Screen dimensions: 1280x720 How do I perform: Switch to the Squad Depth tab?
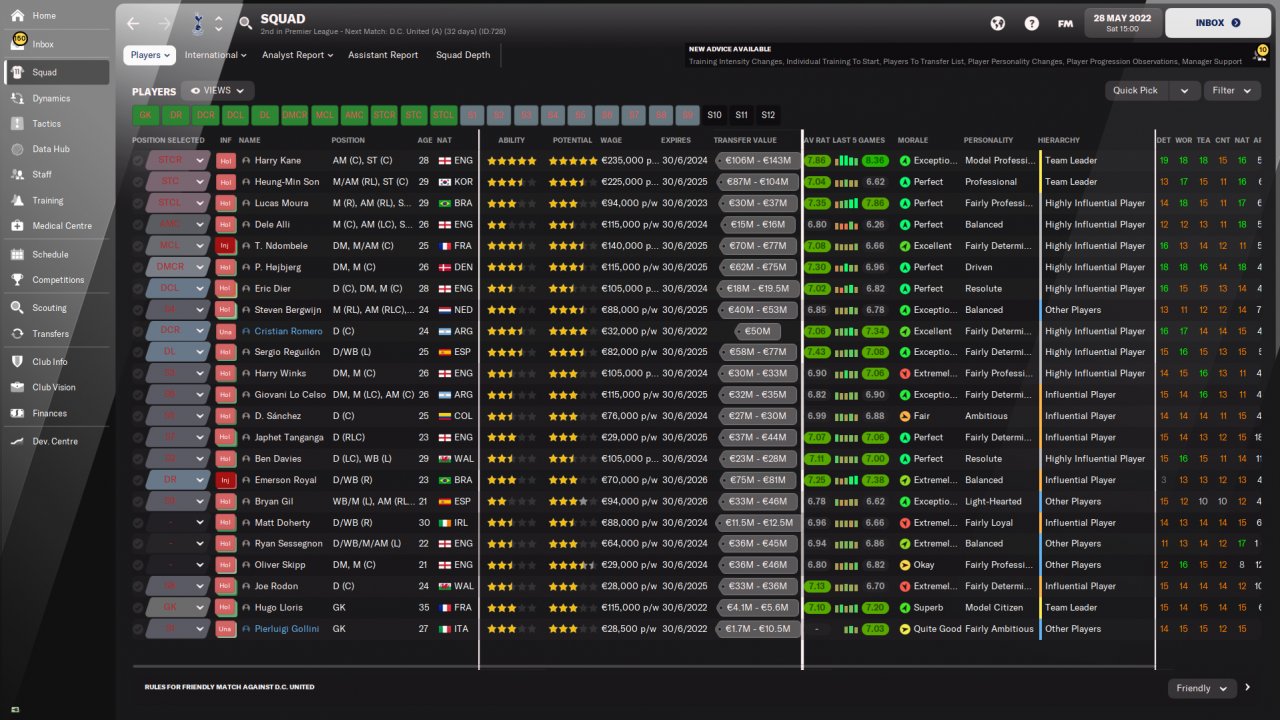463,55
